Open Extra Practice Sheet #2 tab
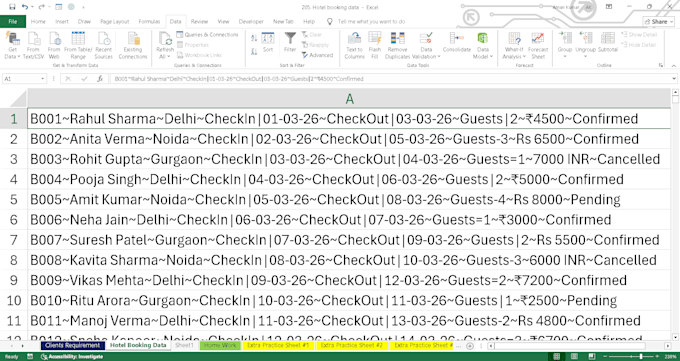The height and width of the screenshot is (361, 680). click(x=352, y=345)
